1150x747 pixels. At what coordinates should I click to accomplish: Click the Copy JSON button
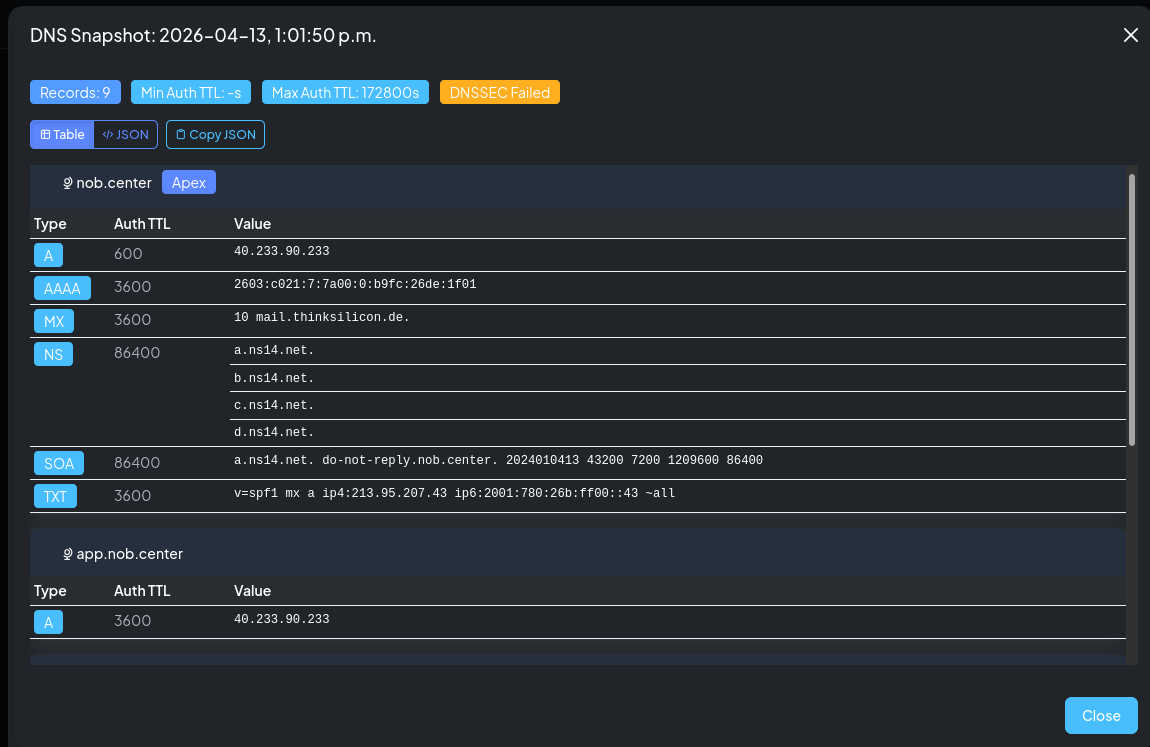pos(216,135)
